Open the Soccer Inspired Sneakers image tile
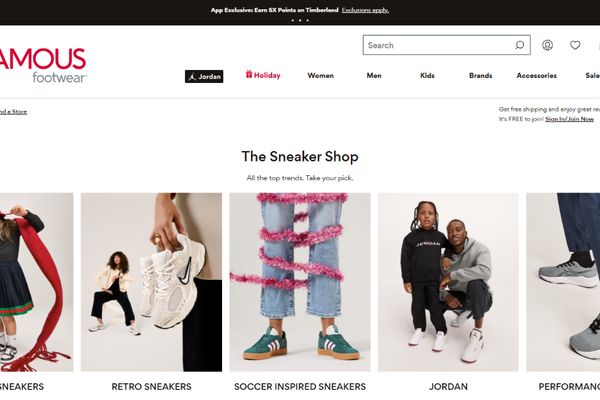 (x=300, y=282)
